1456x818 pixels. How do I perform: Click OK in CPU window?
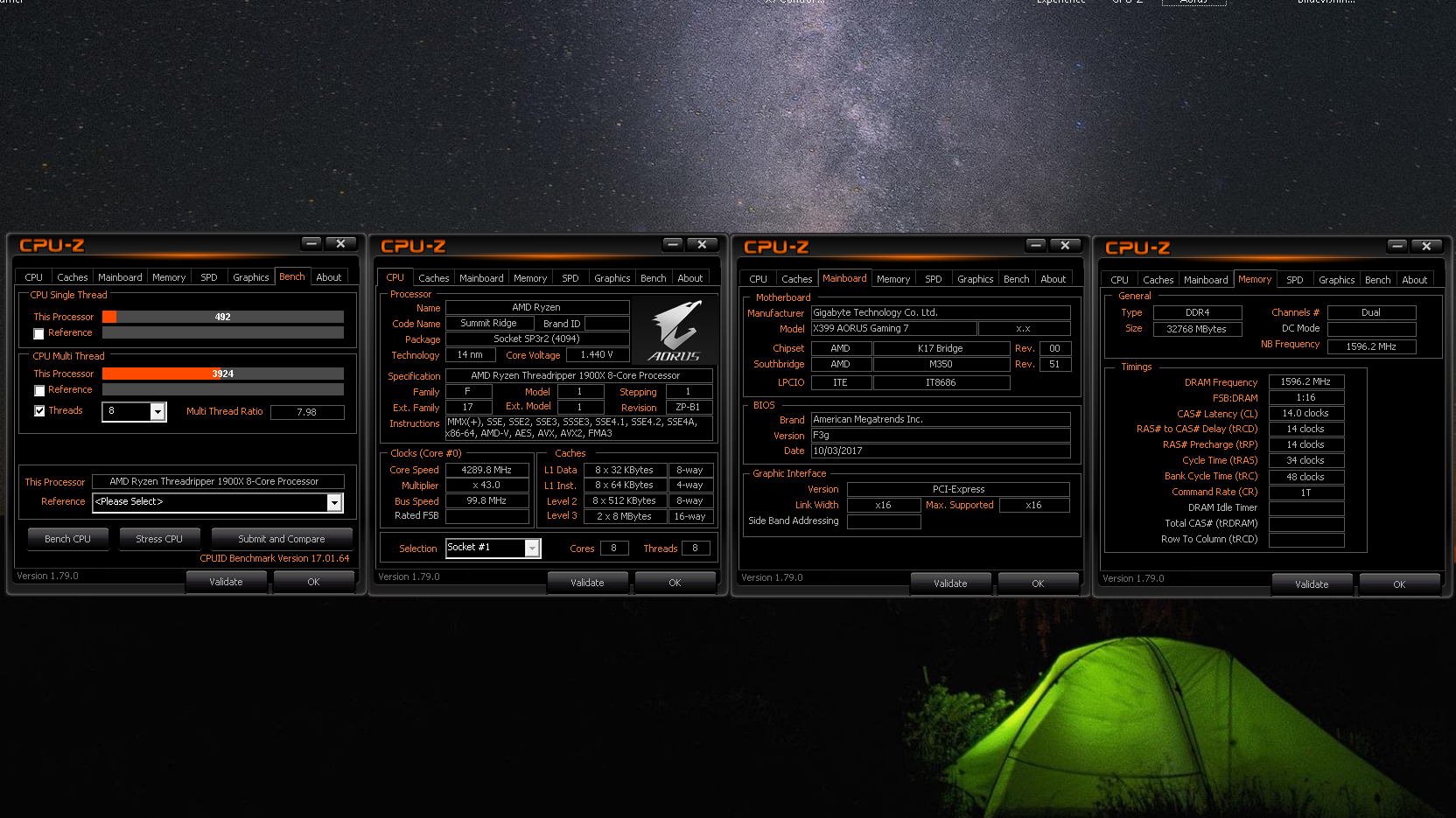coord(675,583)
